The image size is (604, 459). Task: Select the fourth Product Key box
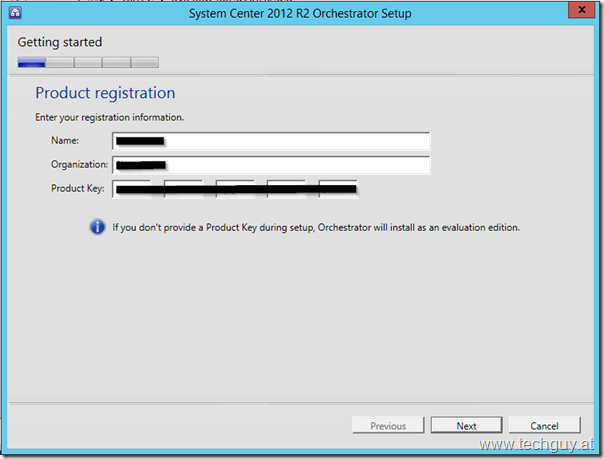pyautogui.click(x=287, y=188)
